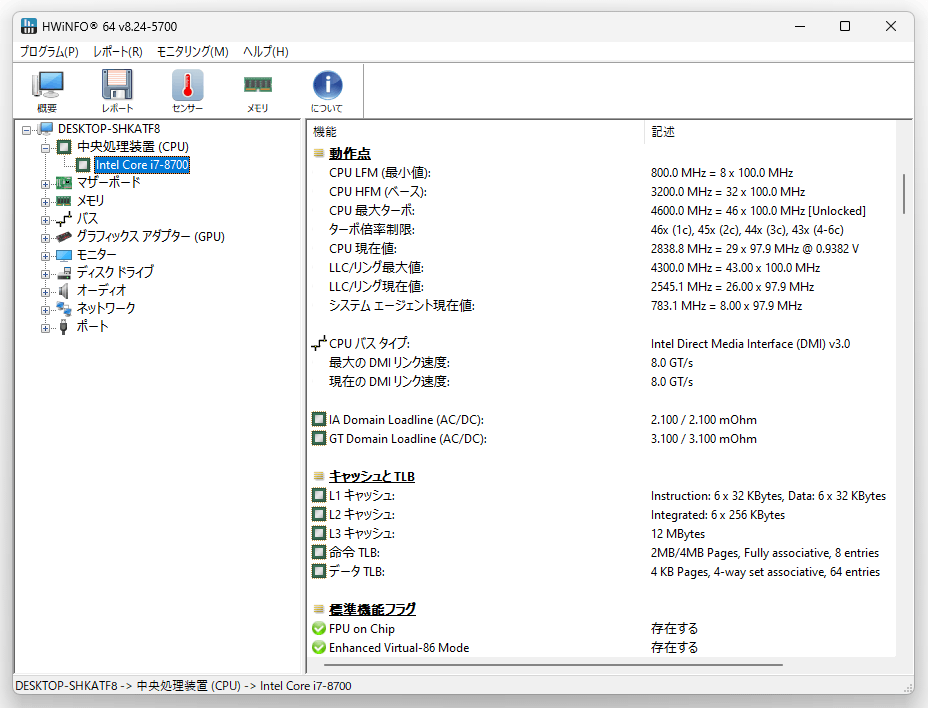The image size is (928, 708).
Task: Select the ターボ倍率制限 row
Action: (601, 230)
